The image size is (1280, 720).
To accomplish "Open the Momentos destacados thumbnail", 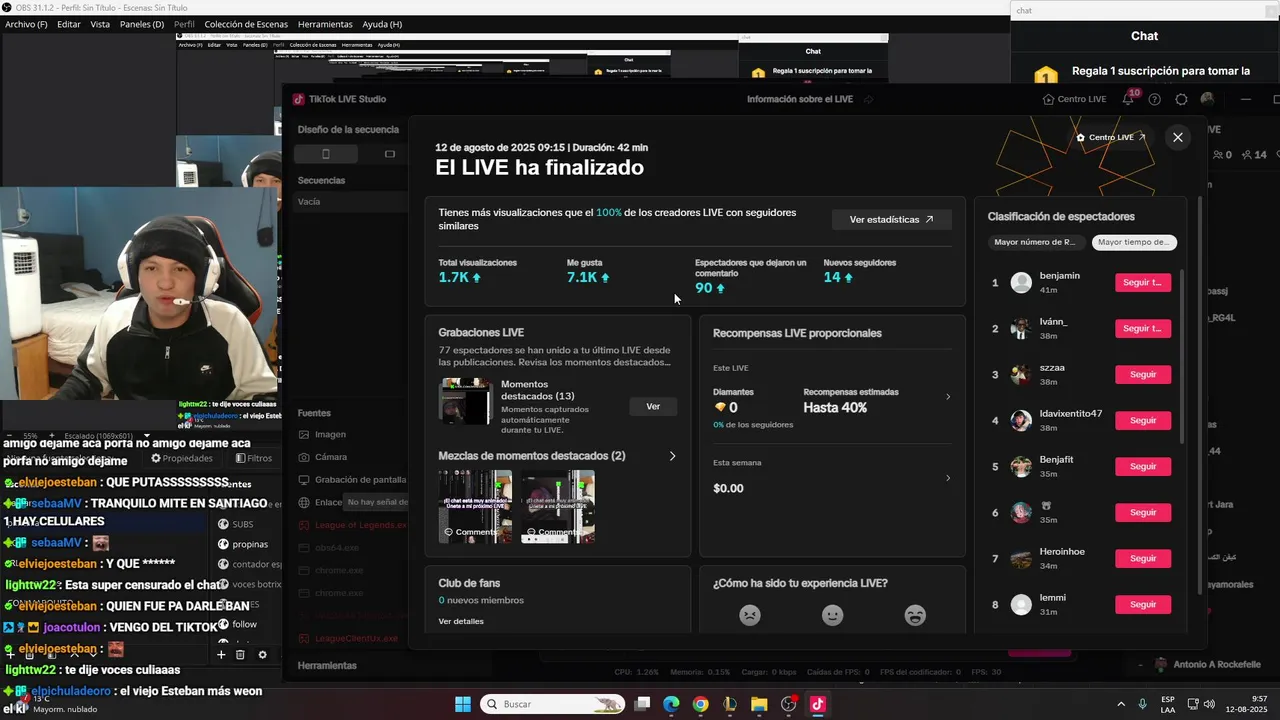I will tap(465, 401).
